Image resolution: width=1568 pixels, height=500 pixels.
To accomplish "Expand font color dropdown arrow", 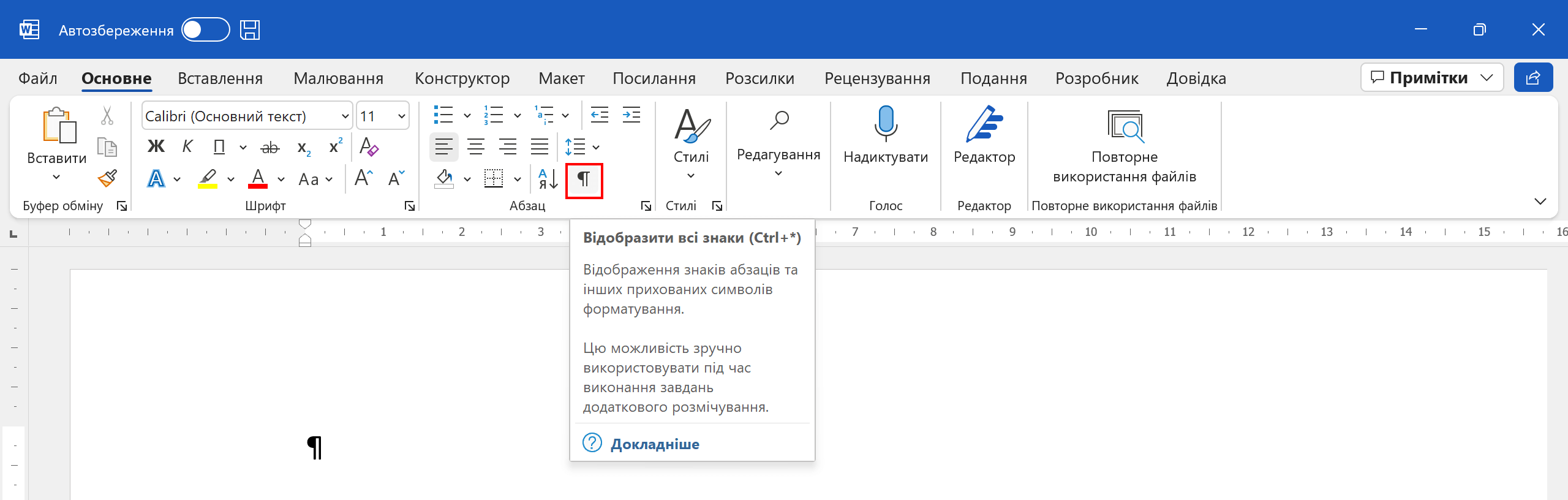I will pyautogui.click(x=281, y=179).
